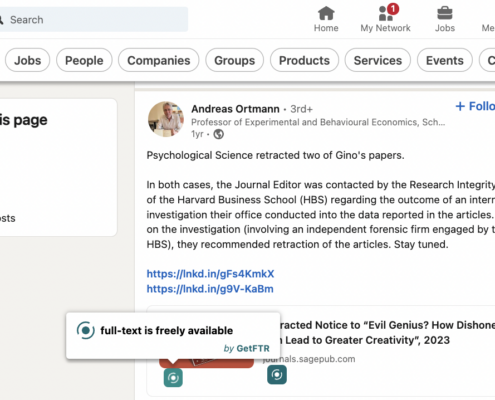Click the GetFTR tooltip status icon
This screenshot has width=495, height=400.
click(85, 330)
